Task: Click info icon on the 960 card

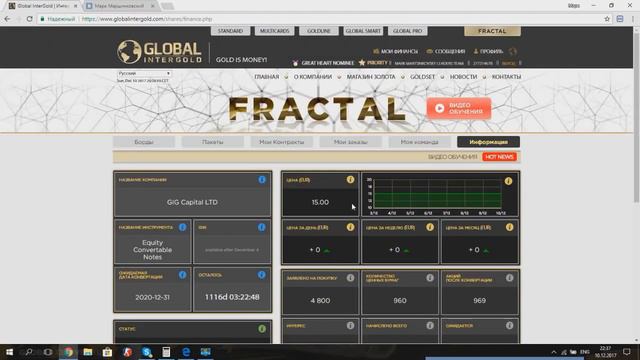Action: tap(430, 278)
